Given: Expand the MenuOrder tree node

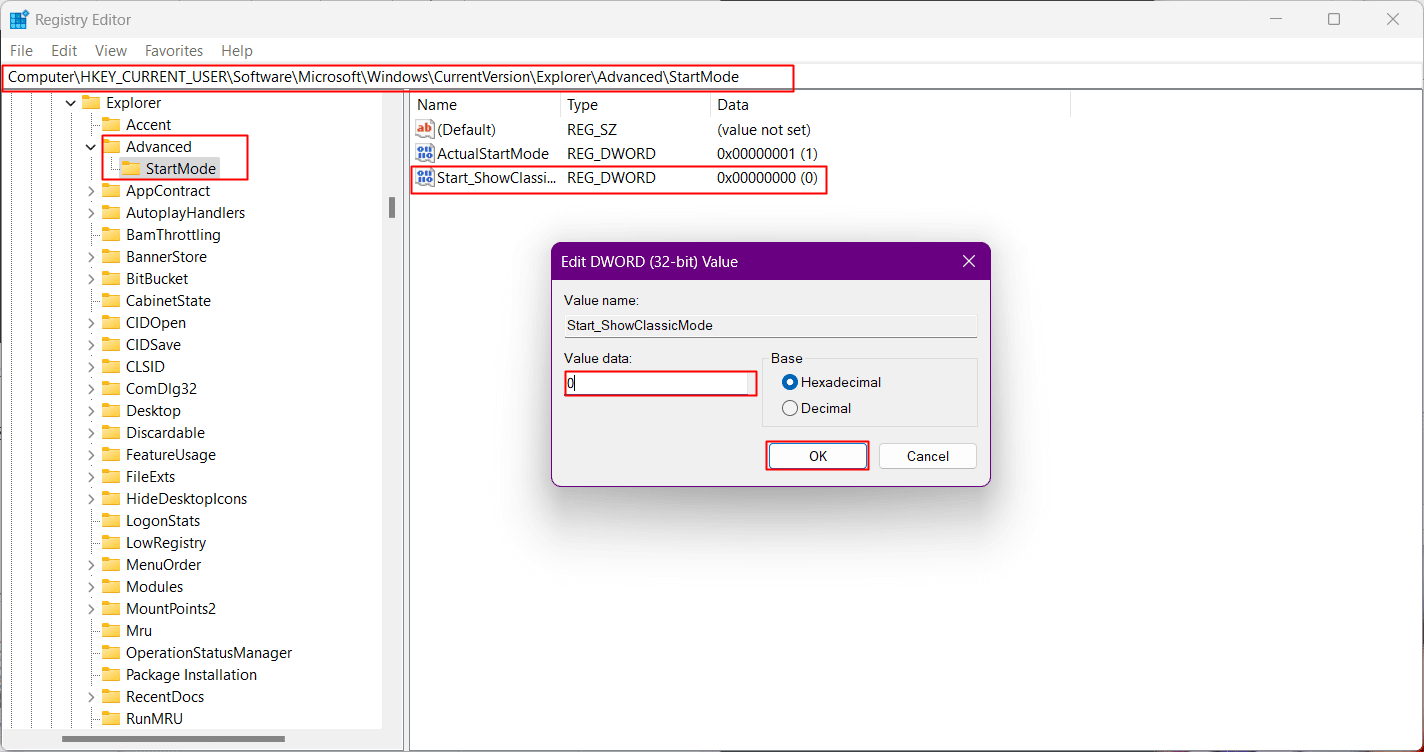Looking at the screenshot, I should pos(91,565).
